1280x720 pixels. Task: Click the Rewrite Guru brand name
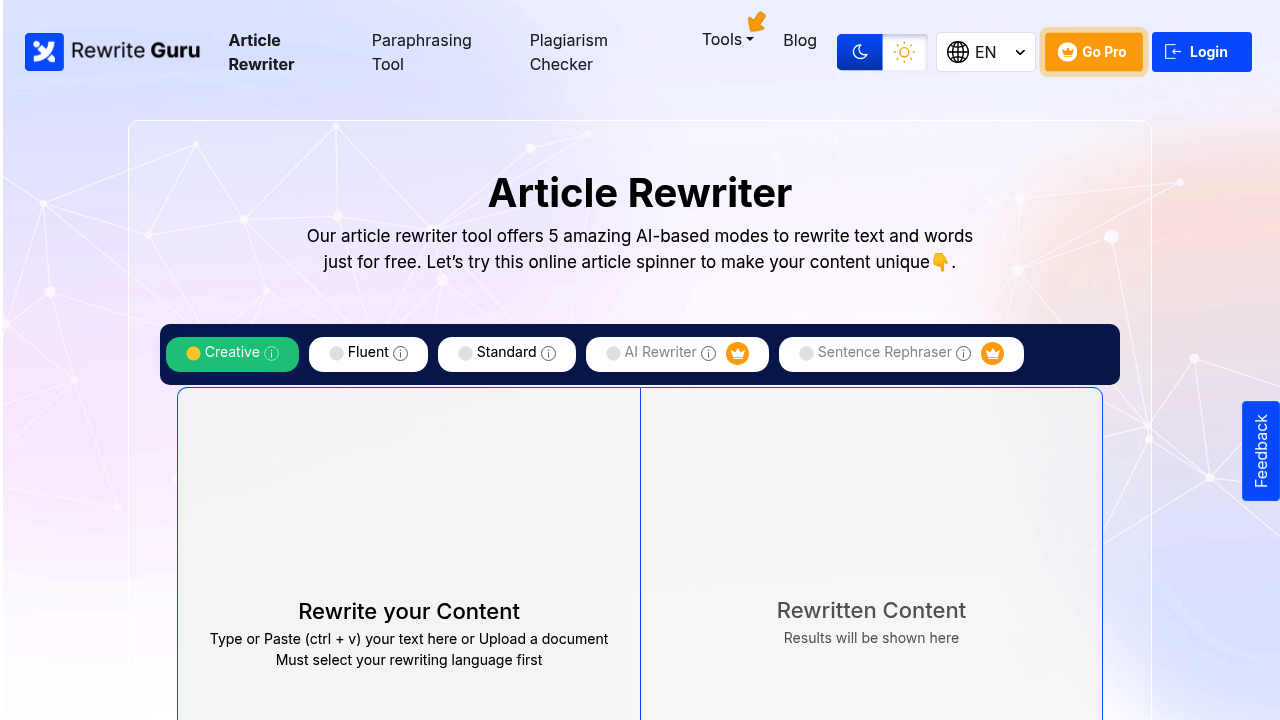pos(136,50)
